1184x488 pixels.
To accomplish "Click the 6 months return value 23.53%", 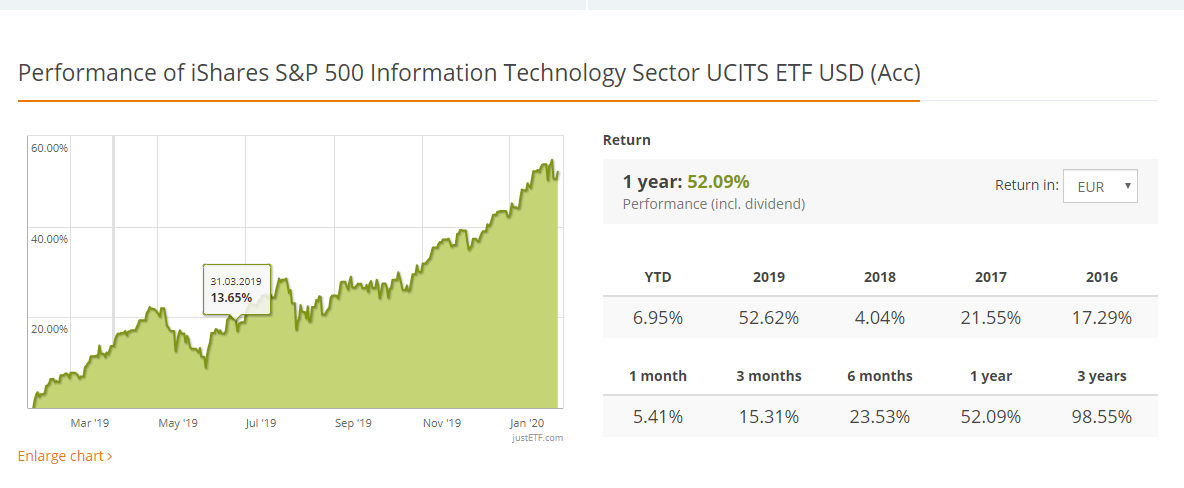I will point(880,417).
